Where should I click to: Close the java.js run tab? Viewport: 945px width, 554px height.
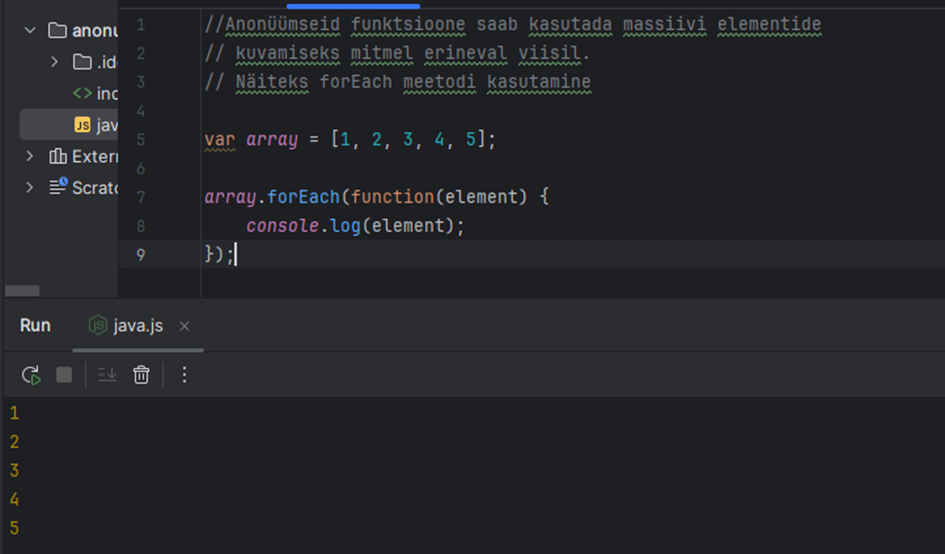[184, 326]
